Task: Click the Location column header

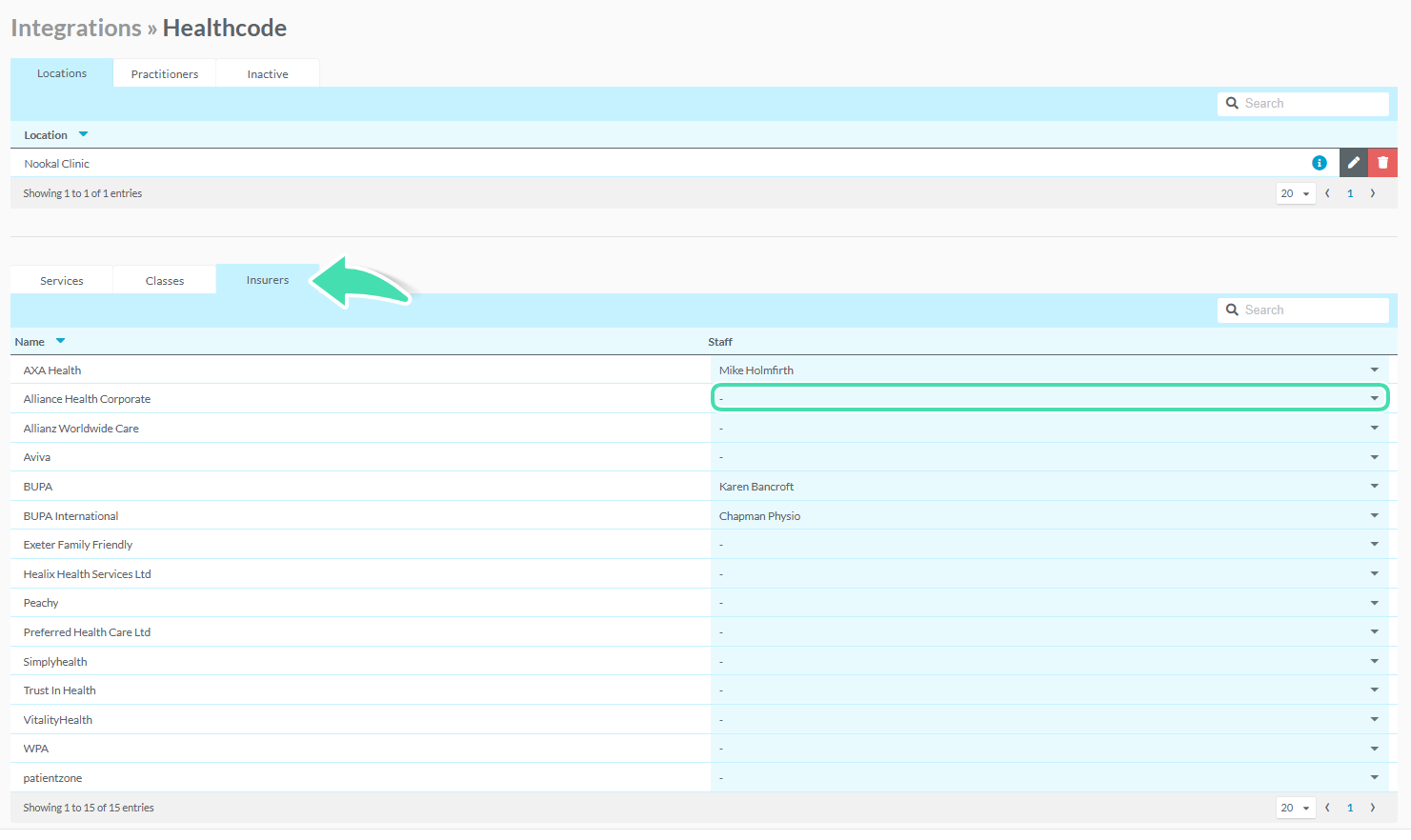Action: coord(46,135)
